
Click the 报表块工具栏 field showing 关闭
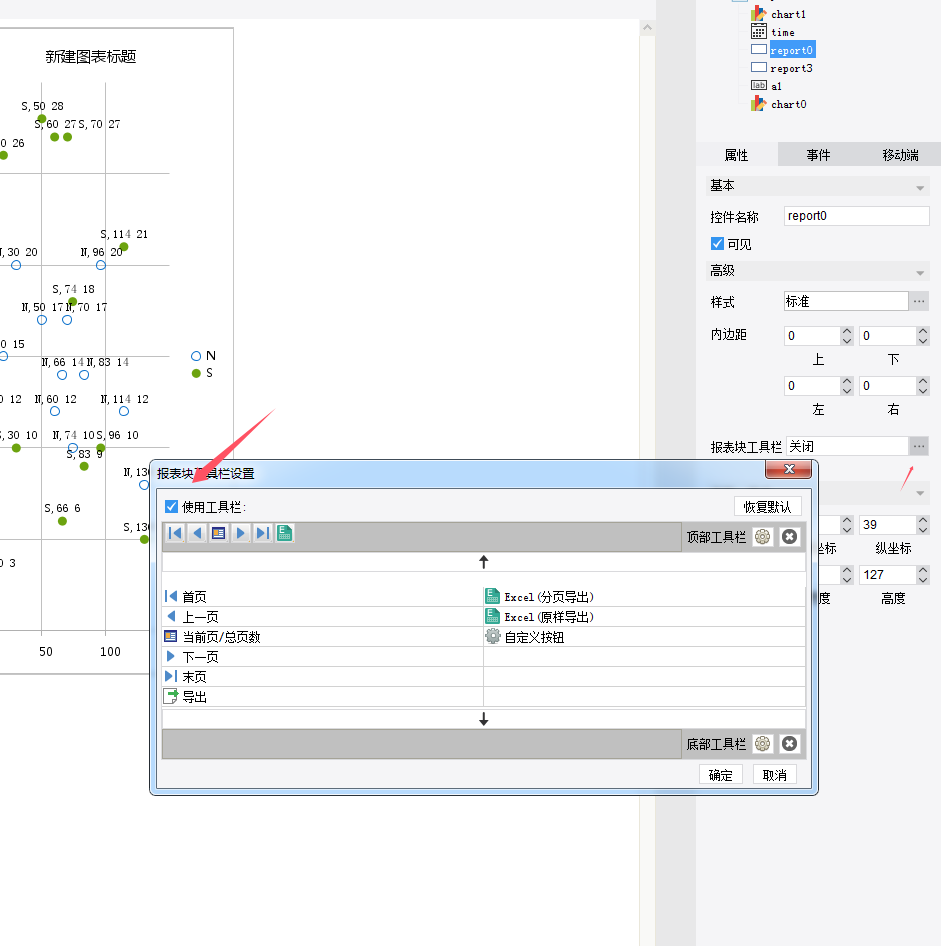(x=848, y=446)
